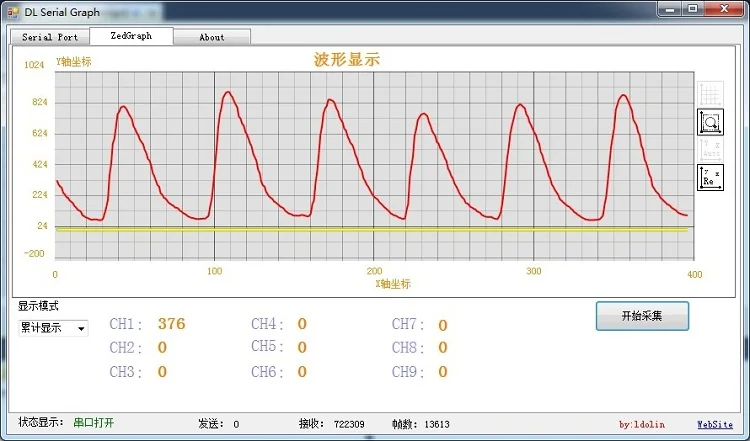
Task: Switch to the Serial Port tab
Action: pos(50,37)
